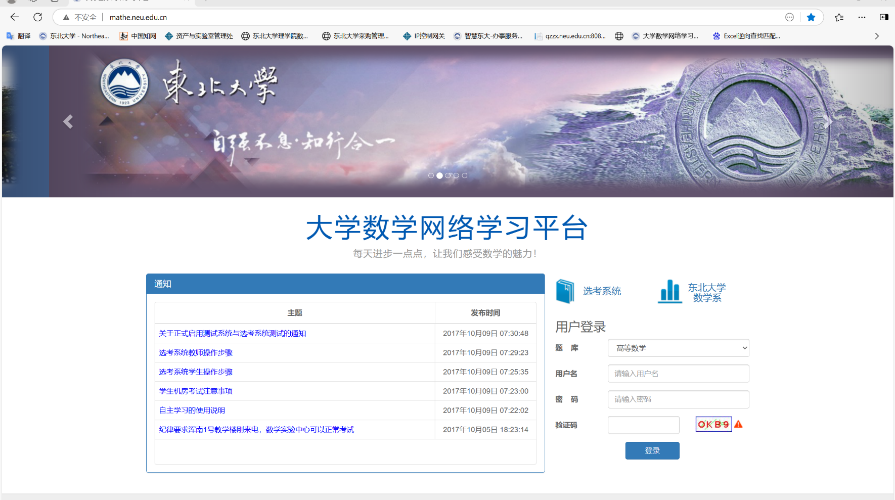Click the 东北大学数学系 bar chart icon
This screenshot has height=500, width=895.
pyautogui.click(x=669, y=291)
